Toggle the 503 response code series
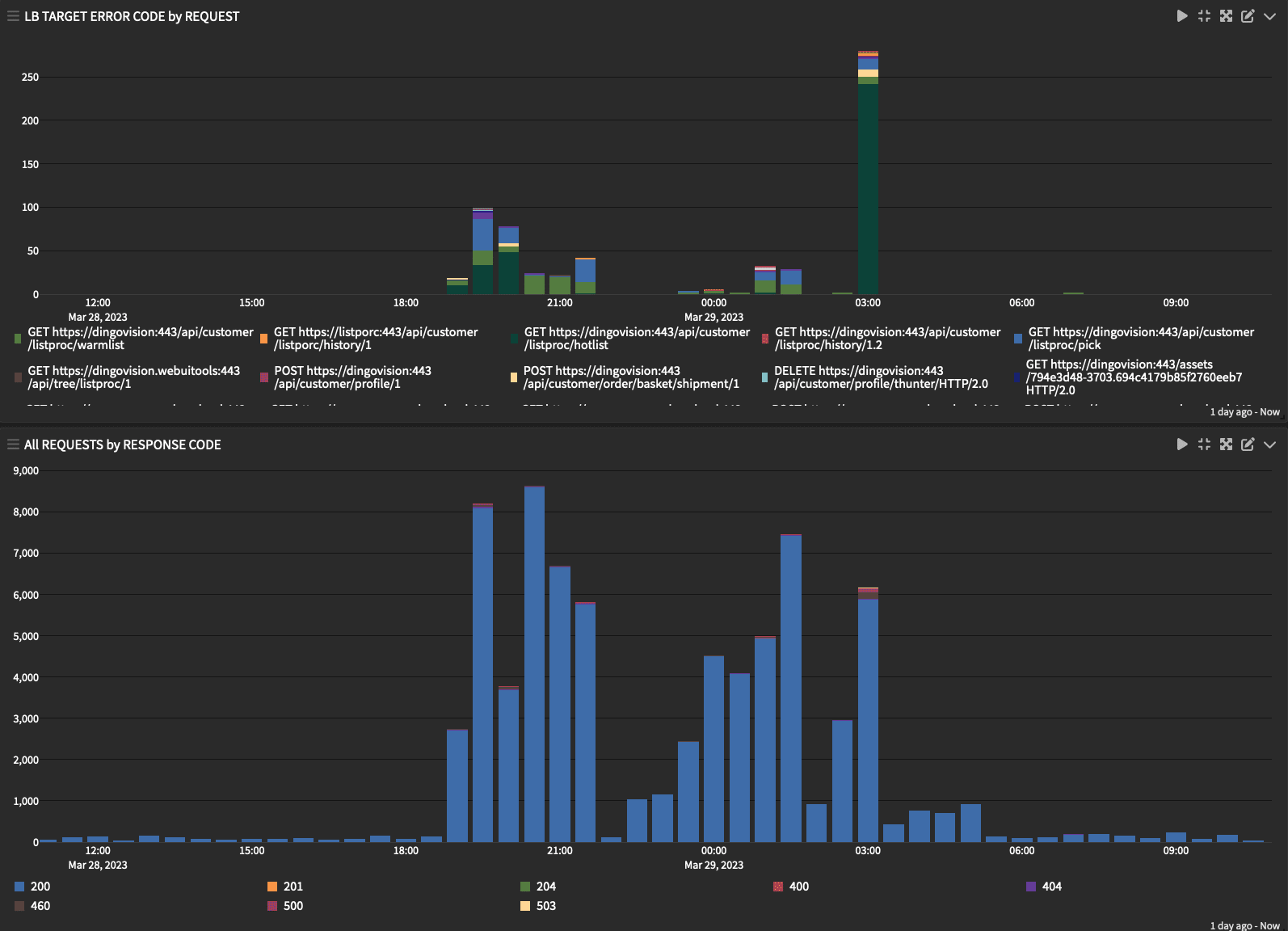This screenshot has width=1288, height=931. click(545, 906)
